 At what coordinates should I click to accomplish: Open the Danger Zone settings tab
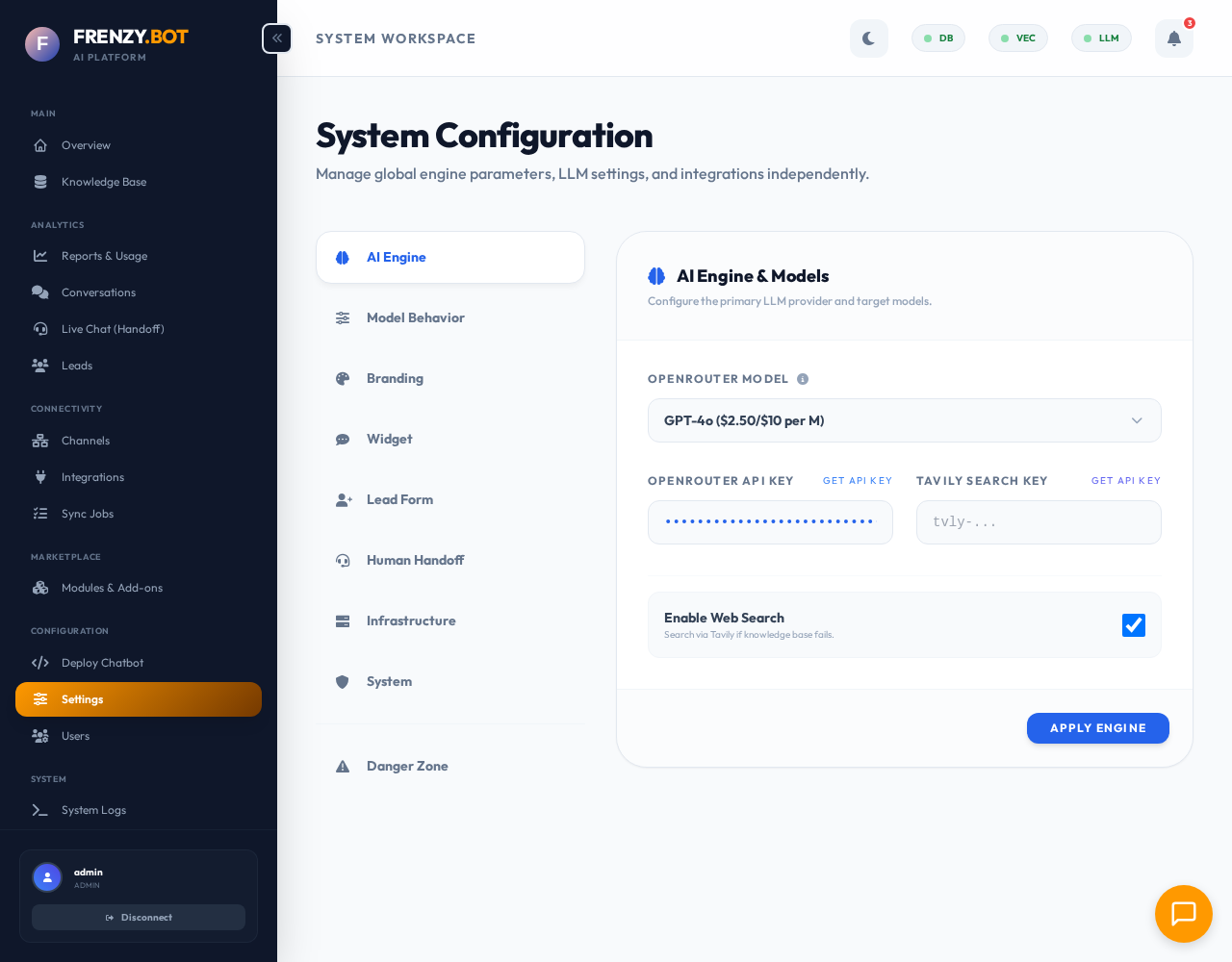(x=406, y=766)
